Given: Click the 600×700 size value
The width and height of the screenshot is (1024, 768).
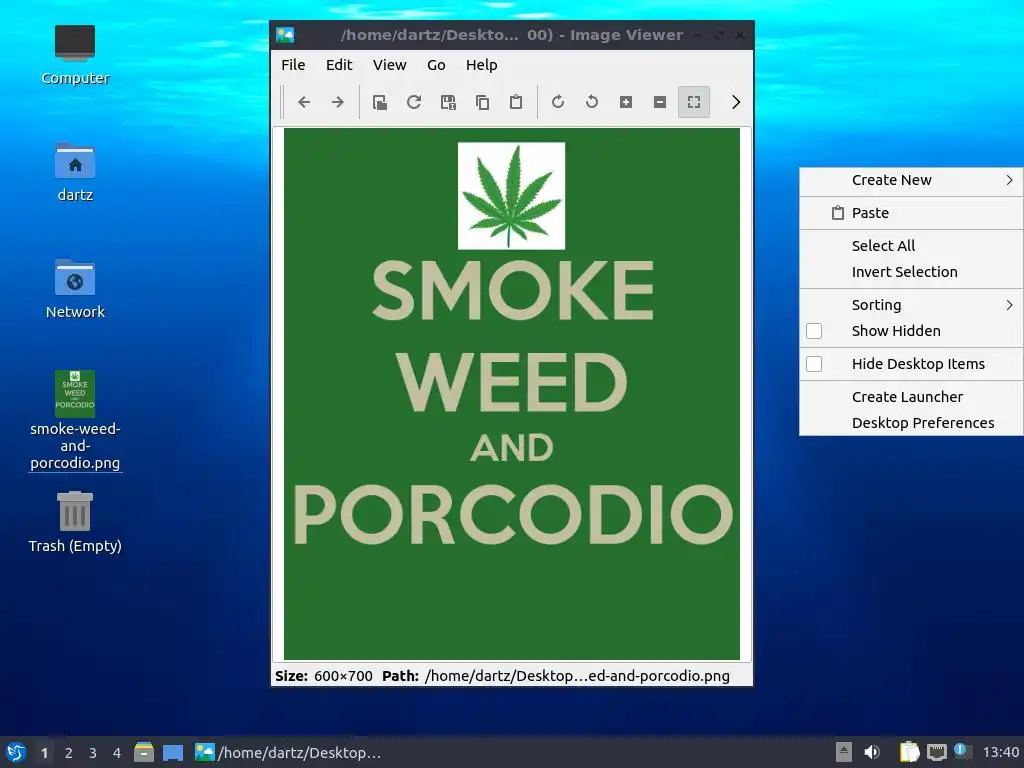Looking at the screenshot, I should point(343,676).
